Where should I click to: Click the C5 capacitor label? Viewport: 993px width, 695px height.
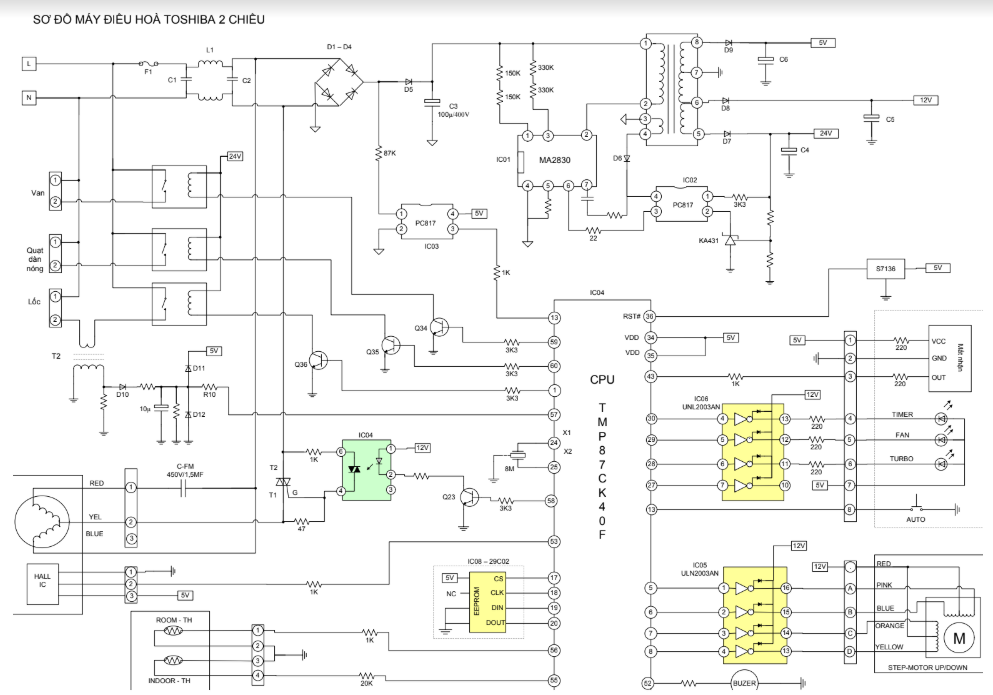(x=890, y=120)
